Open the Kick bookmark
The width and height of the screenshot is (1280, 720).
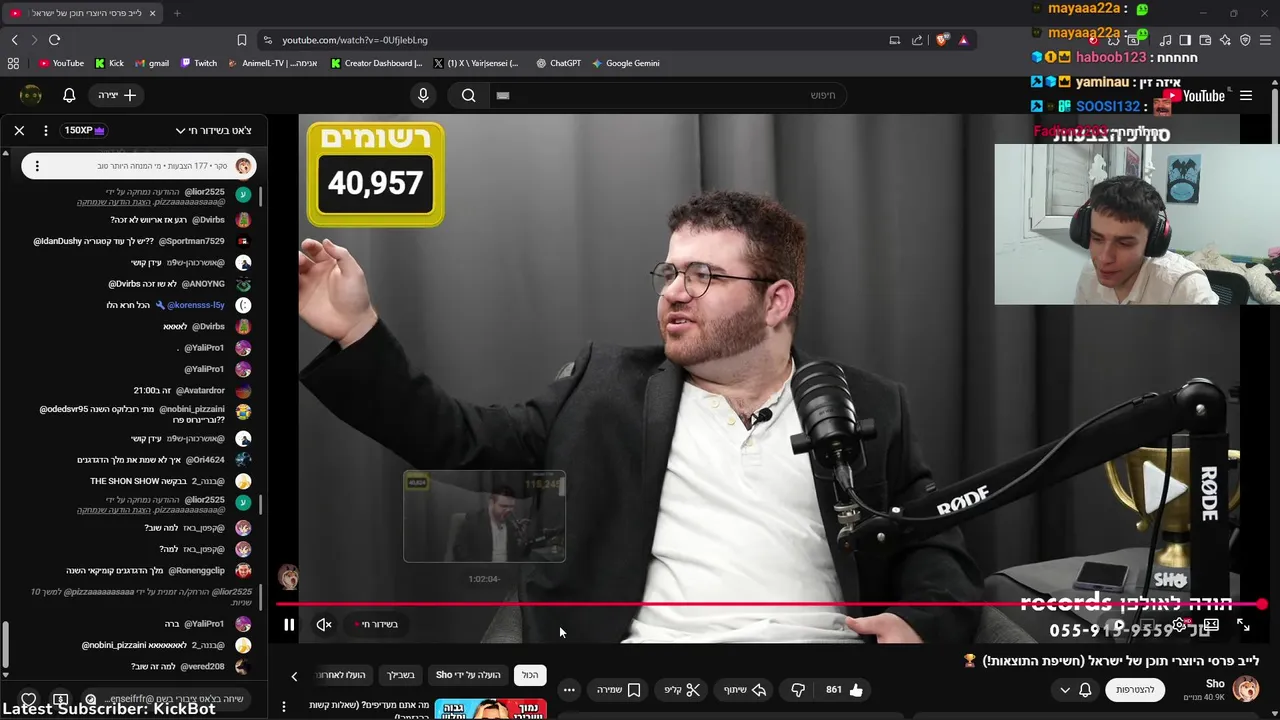click(x=109, y=63)
